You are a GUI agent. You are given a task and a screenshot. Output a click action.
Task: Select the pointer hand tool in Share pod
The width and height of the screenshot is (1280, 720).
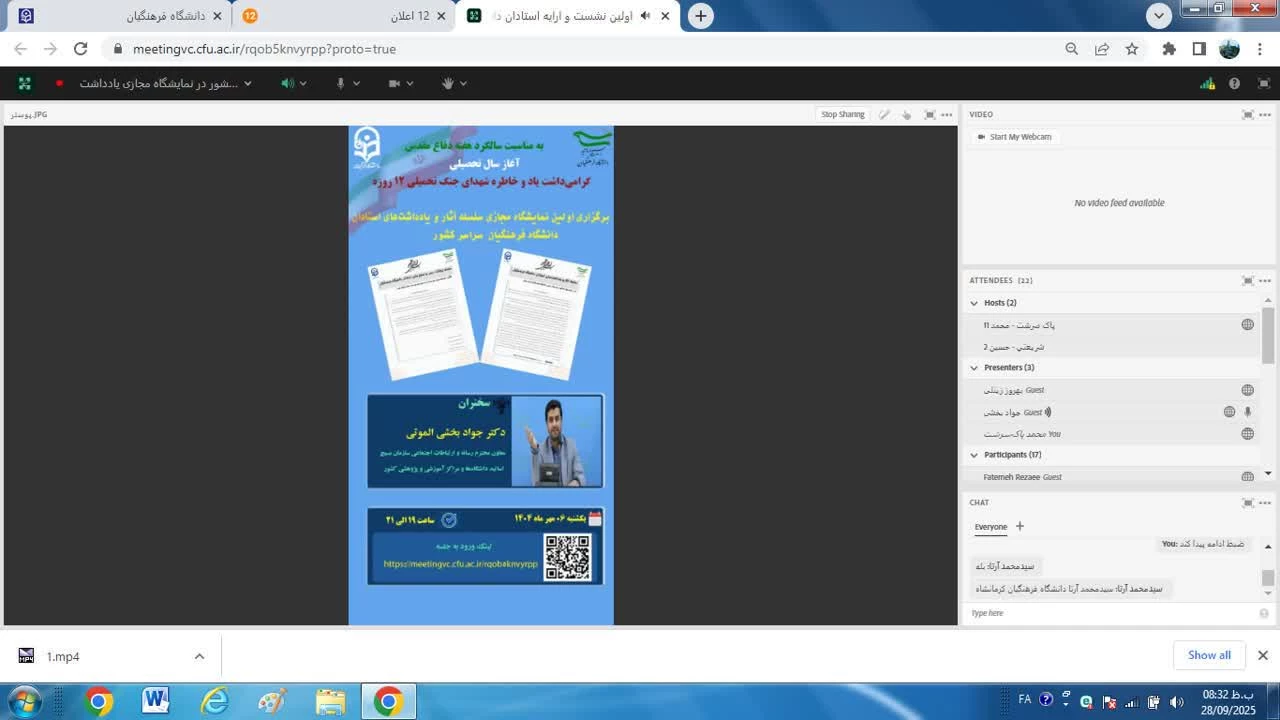pyautogui.click(x=907, y=115)
